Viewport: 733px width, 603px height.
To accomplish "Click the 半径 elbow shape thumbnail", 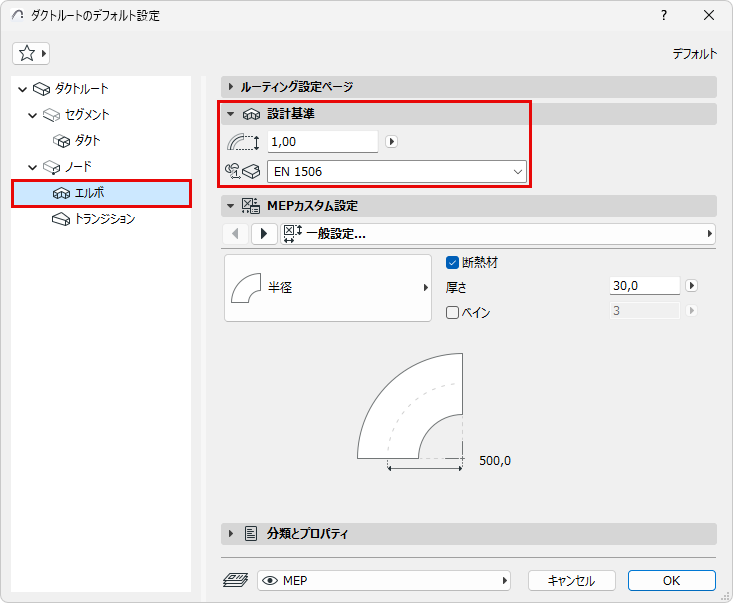I will (246, 288).
